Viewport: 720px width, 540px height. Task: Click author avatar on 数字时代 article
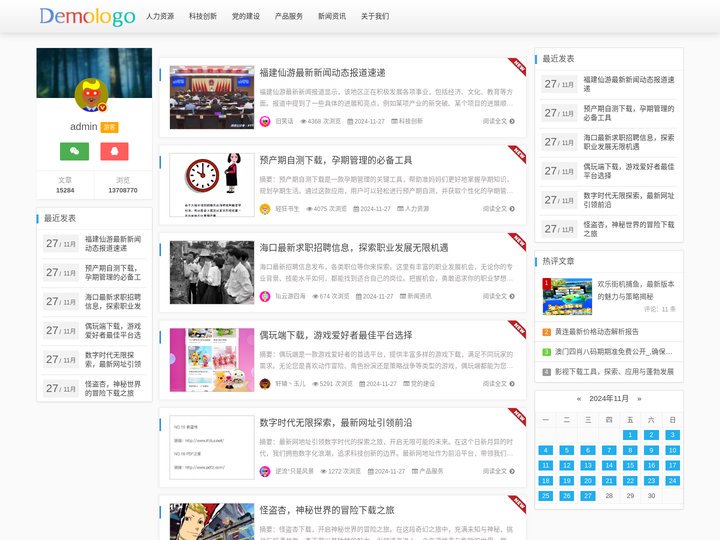[x=265, y=471]
